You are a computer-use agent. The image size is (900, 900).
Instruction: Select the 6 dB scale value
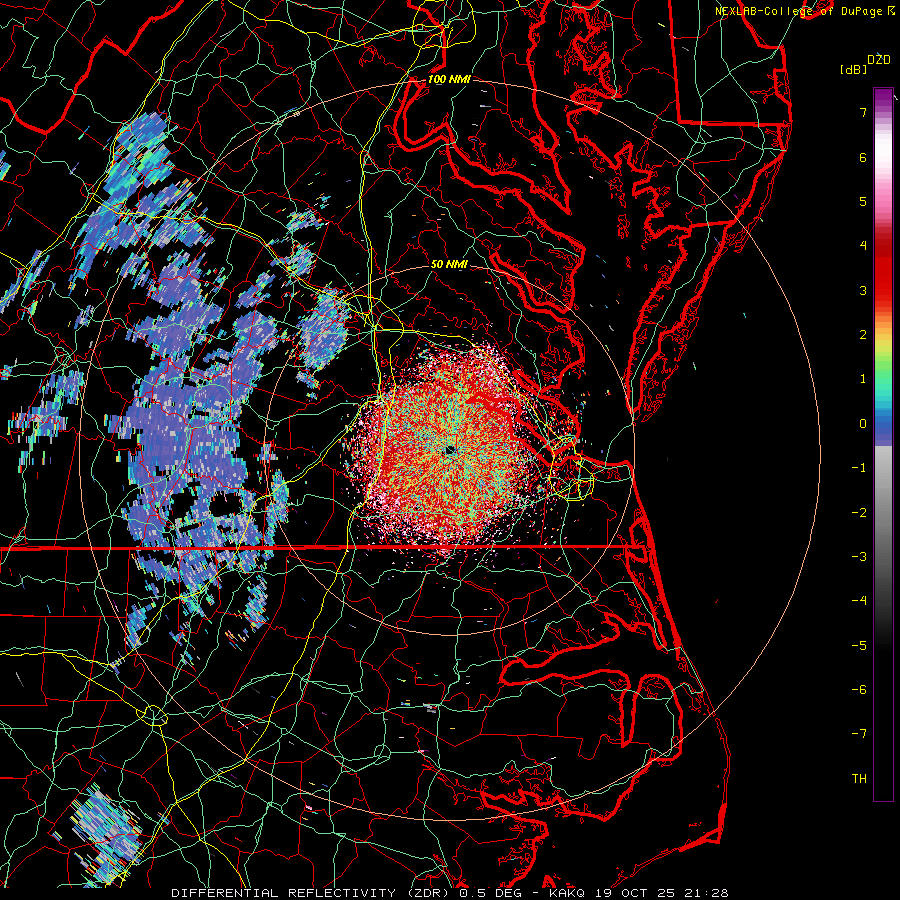click(x=863, y=157)
